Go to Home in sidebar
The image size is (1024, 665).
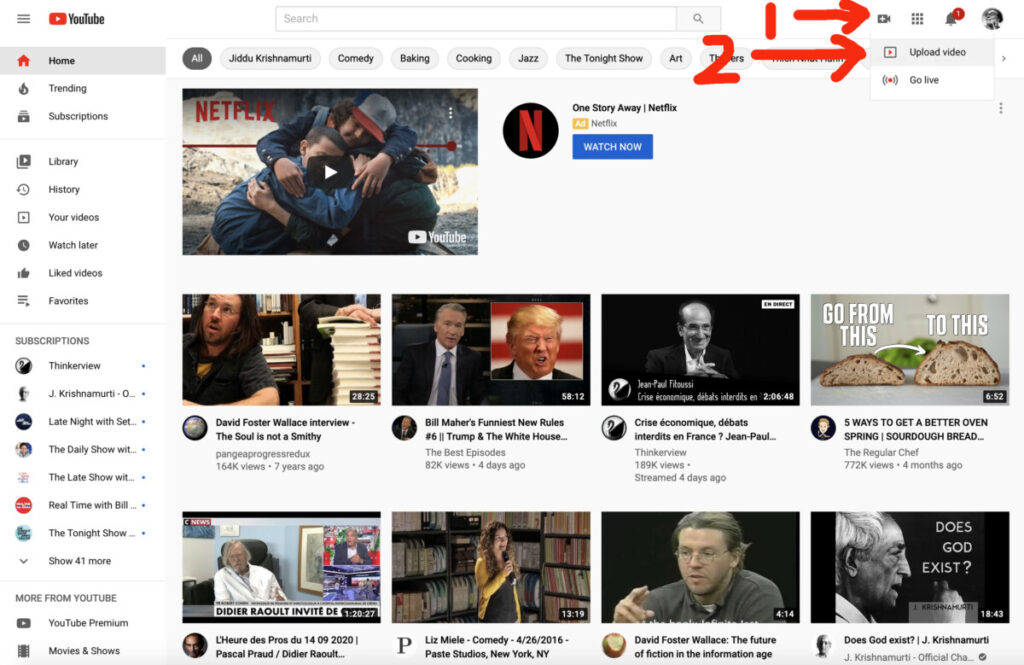[x=83, y=61]
